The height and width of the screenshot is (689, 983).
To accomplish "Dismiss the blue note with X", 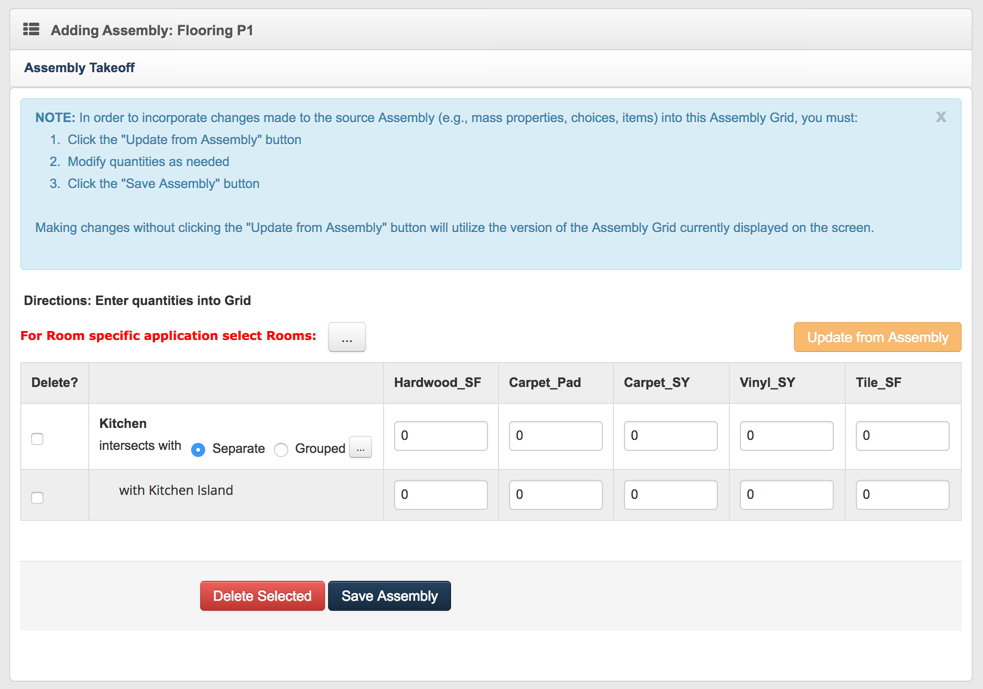I will point(940,117).
